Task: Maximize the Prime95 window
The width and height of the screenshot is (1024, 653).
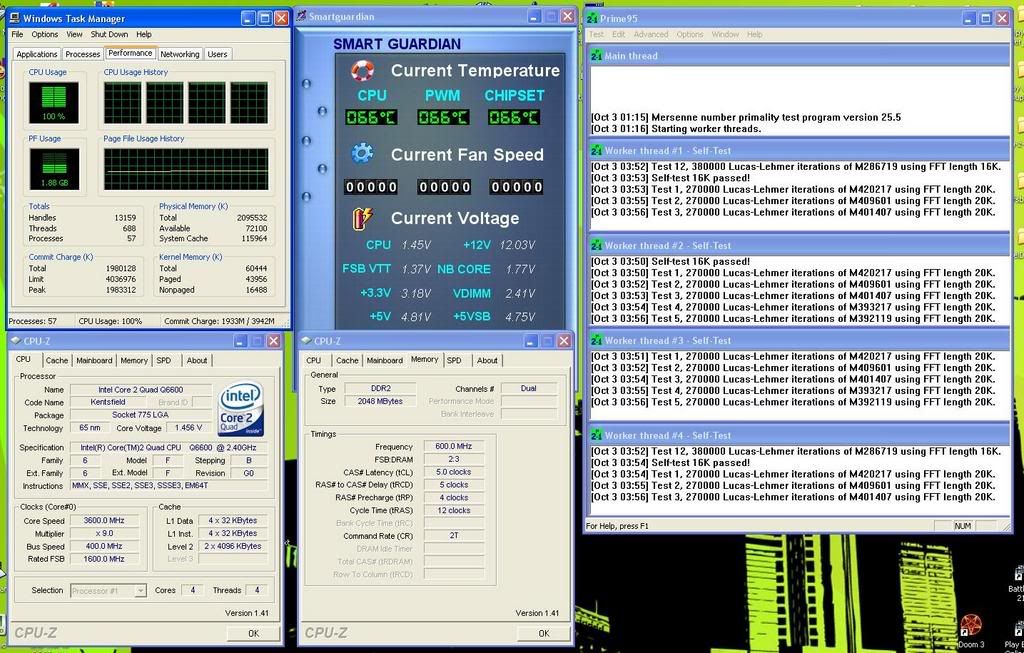Action: point(985,18)
